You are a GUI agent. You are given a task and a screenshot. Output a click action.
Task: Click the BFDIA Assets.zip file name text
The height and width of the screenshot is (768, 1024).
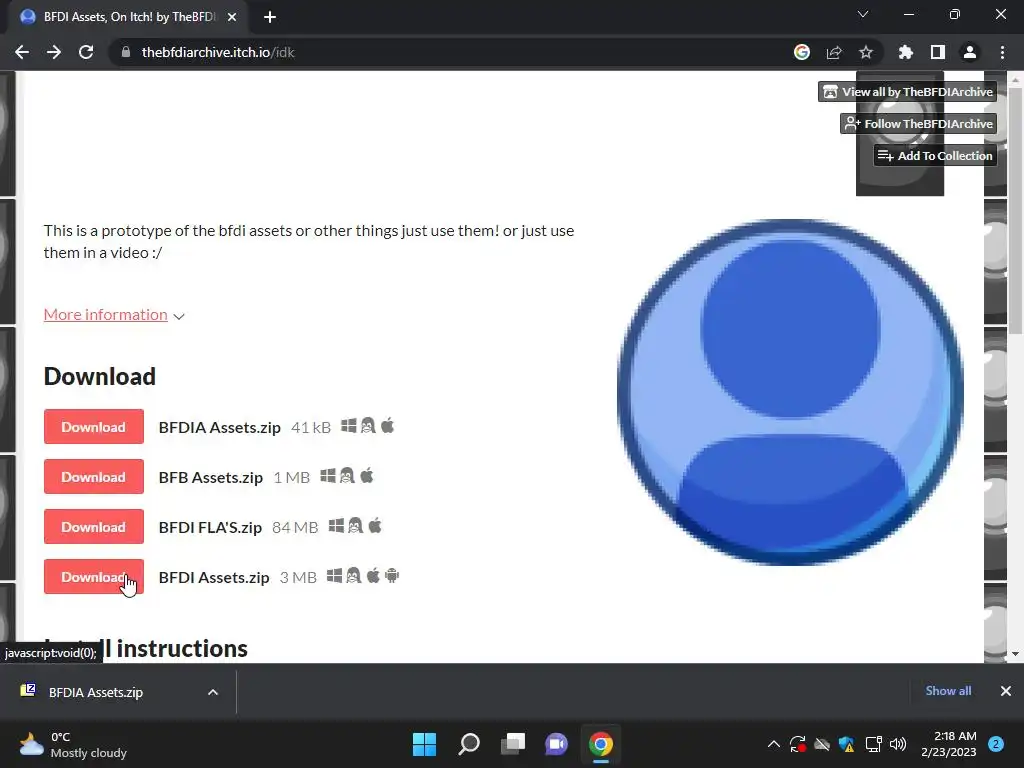click(219, 428)
